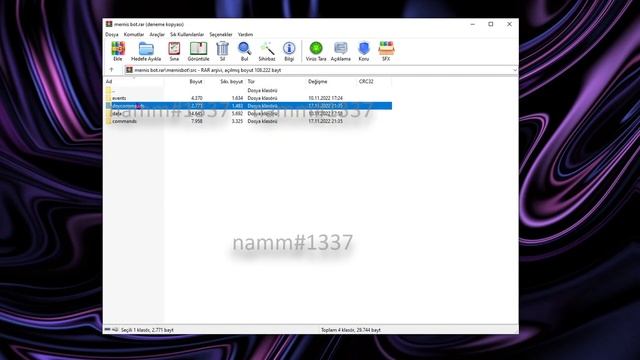Click the WinRAR title bar app icon
Screen dimensions: 640x360
(x=109, y=24)
